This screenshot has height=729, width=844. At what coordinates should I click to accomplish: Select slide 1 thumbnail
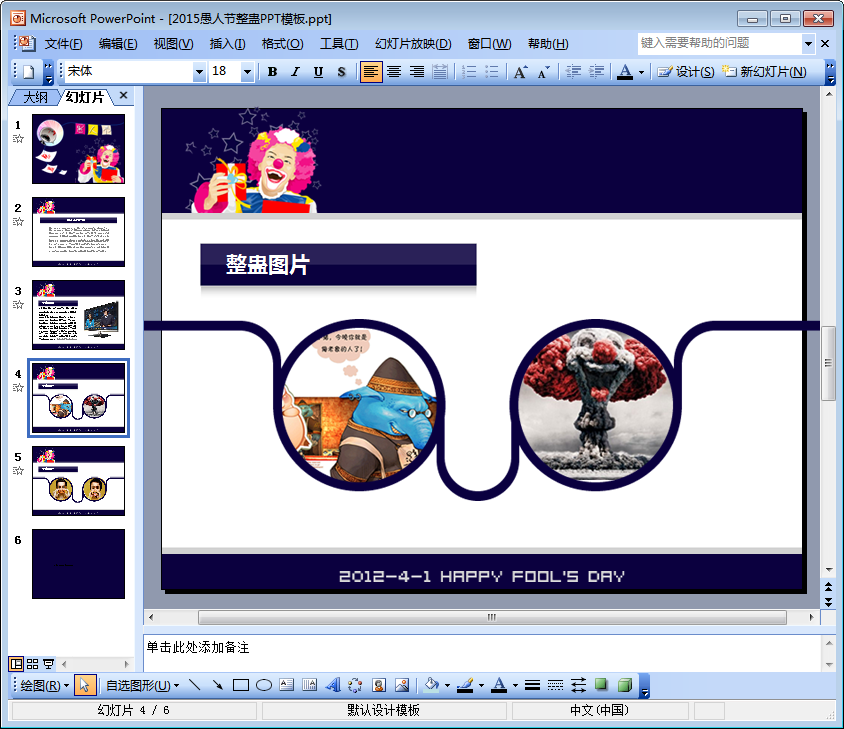pos(78,149)
